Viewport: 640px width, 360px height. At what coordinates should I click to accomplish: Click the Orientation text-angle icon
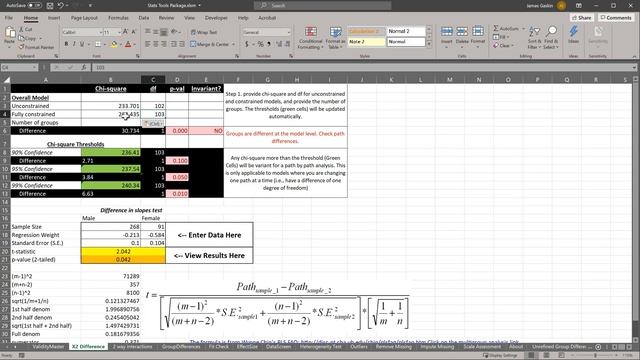click(175, 32)
